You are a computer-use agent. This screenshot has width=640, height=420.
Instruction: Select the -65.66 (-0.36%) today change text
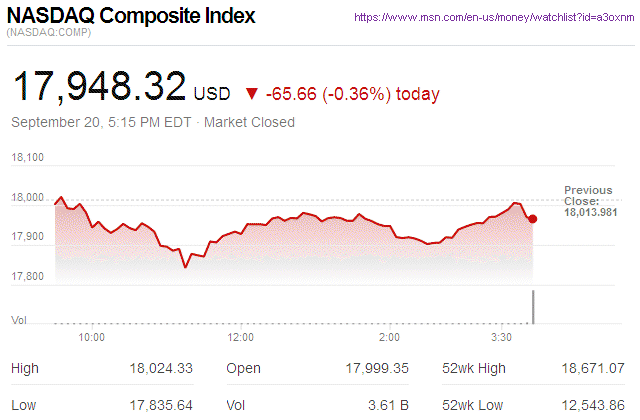pos(353,94)
